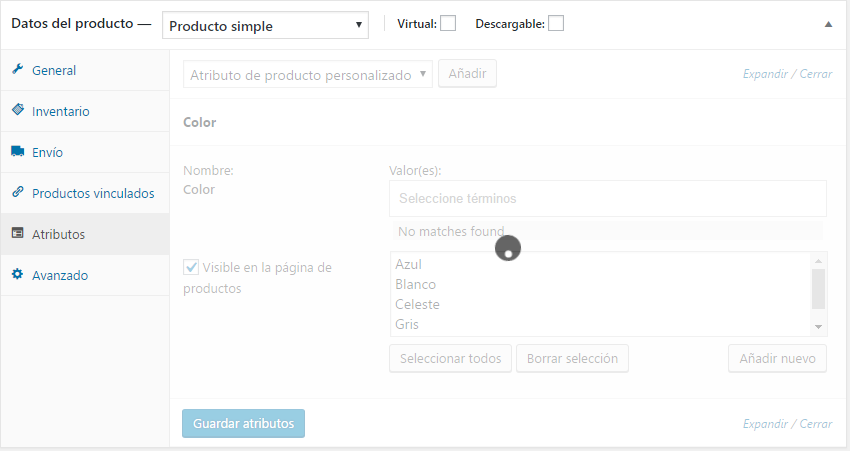Image resolution: width=850 pixels, height=451 pixels.
Task: Click the Envío truck icon
Action: pyautogui.click(x=18, y=151)
